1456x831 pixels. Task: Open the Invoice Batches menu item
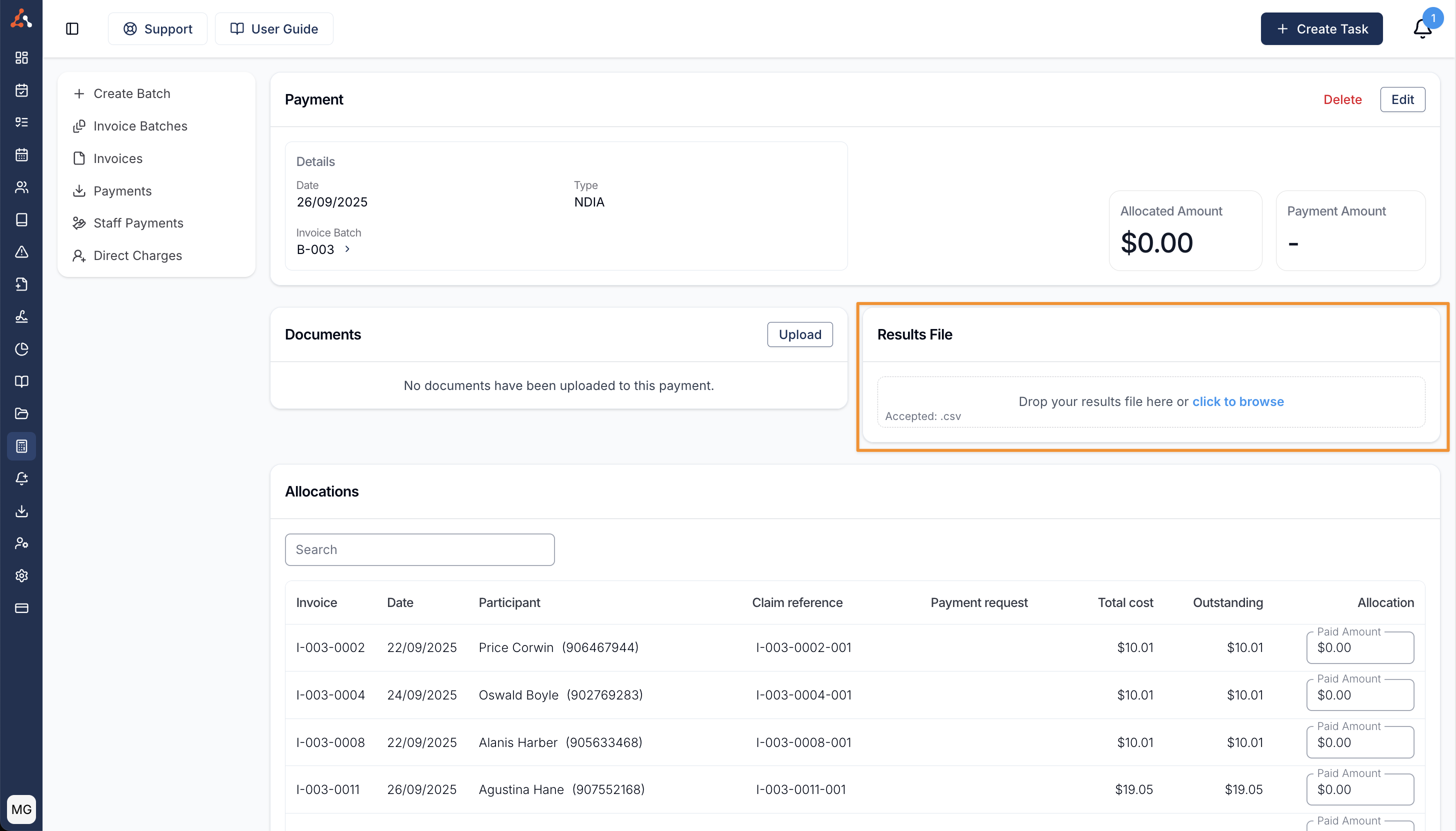pyautogui.click(x=140, y=126)
